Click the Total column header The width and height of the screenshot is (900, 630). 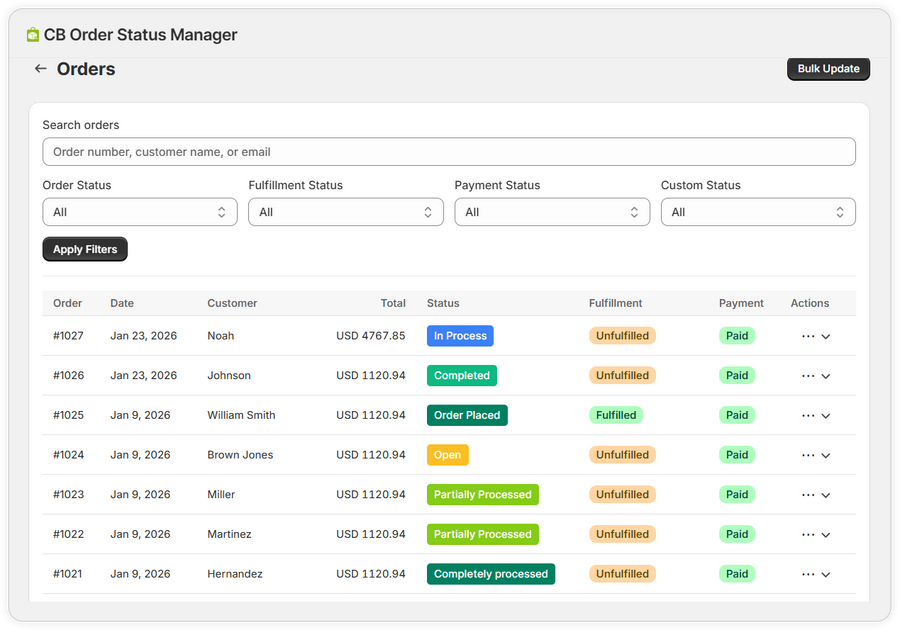pos(393,303)
